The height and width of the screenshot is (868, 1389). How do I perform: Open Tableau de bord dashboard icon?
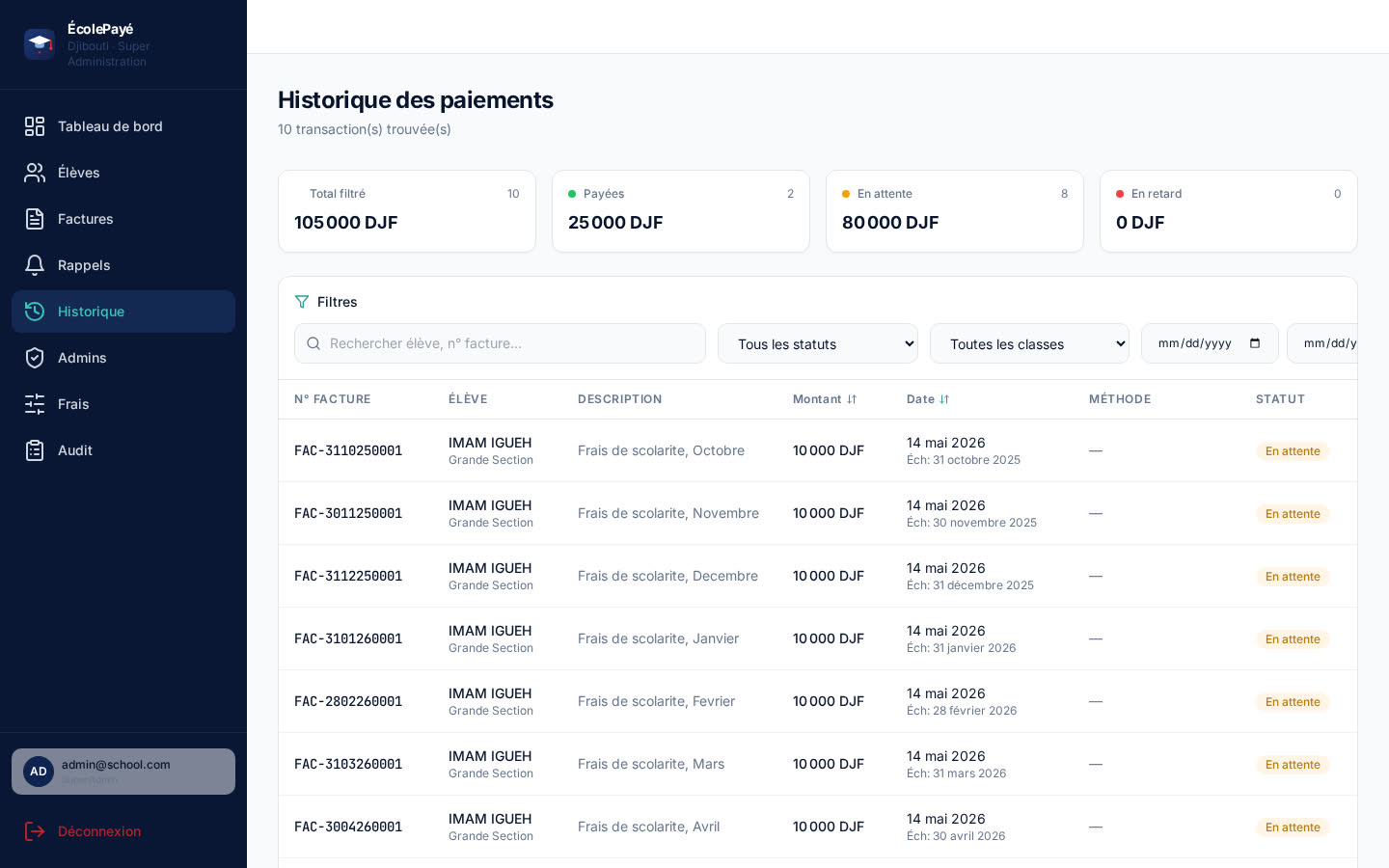(x=35, y=126)
